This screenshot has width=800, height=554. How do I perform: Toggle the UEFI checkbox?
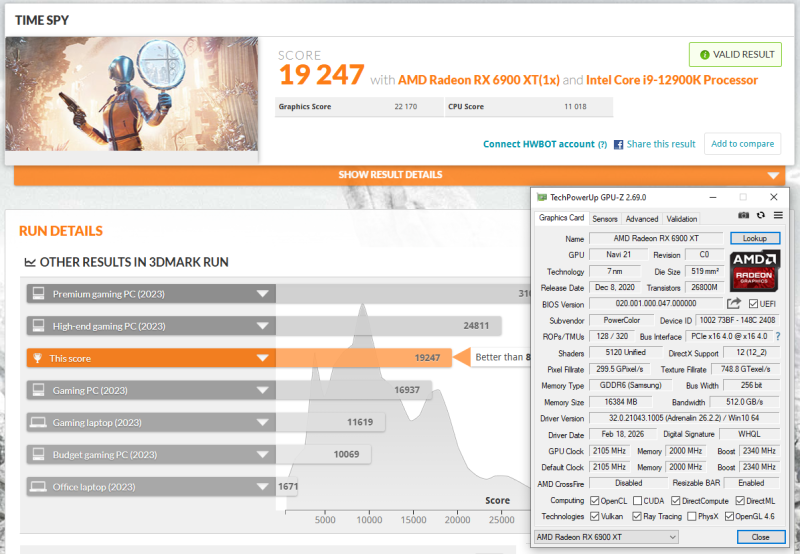[753, 304]
